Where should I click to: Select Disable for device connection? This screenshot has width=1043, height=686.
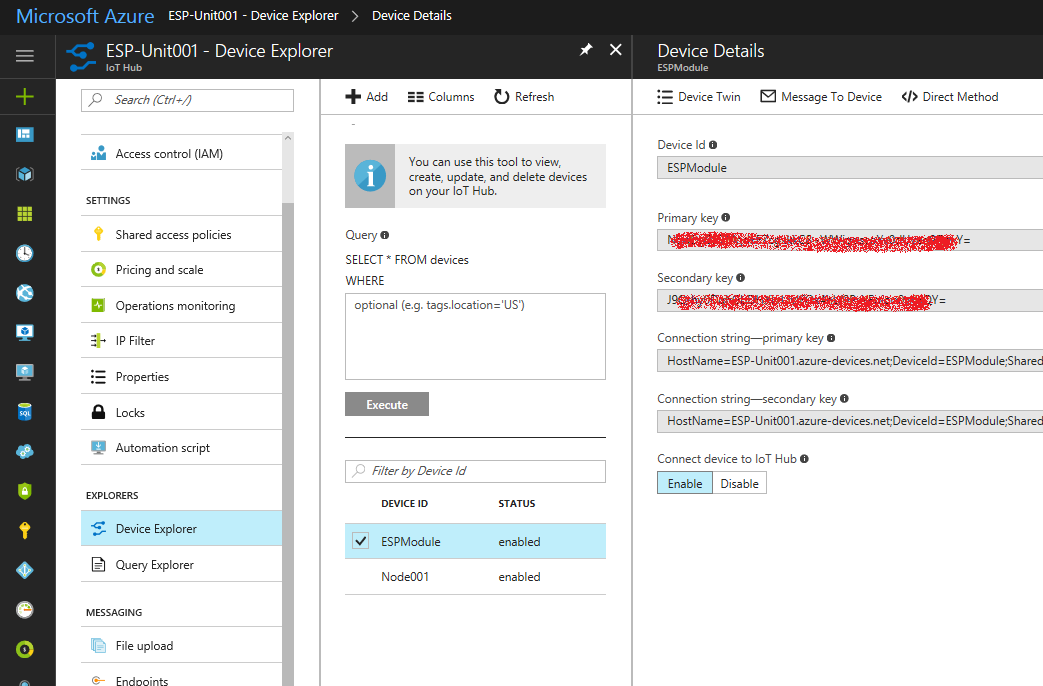(x=739, y=483)
